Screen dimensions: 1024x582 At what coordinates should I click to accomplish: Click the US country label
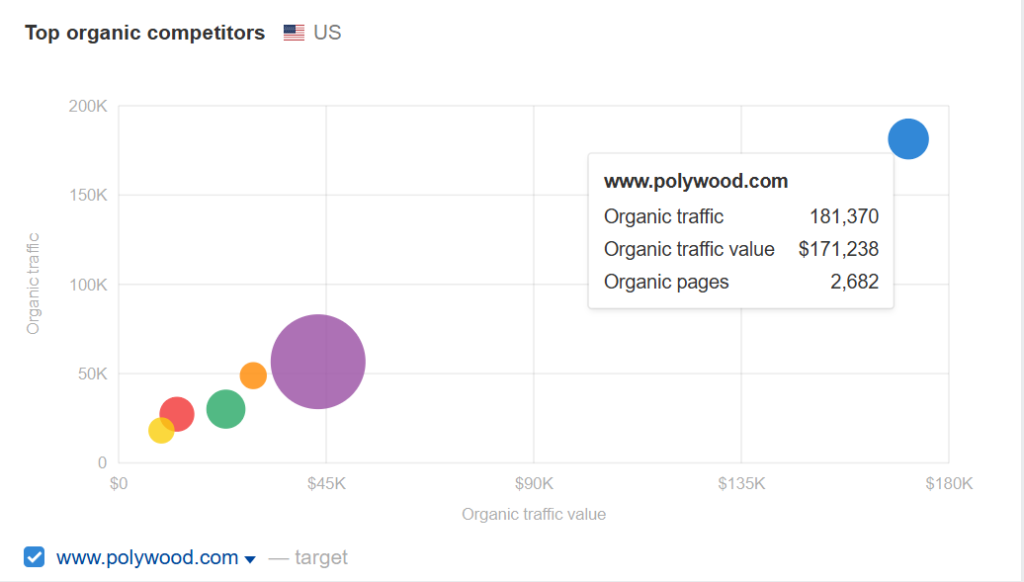tap(327, 33)
